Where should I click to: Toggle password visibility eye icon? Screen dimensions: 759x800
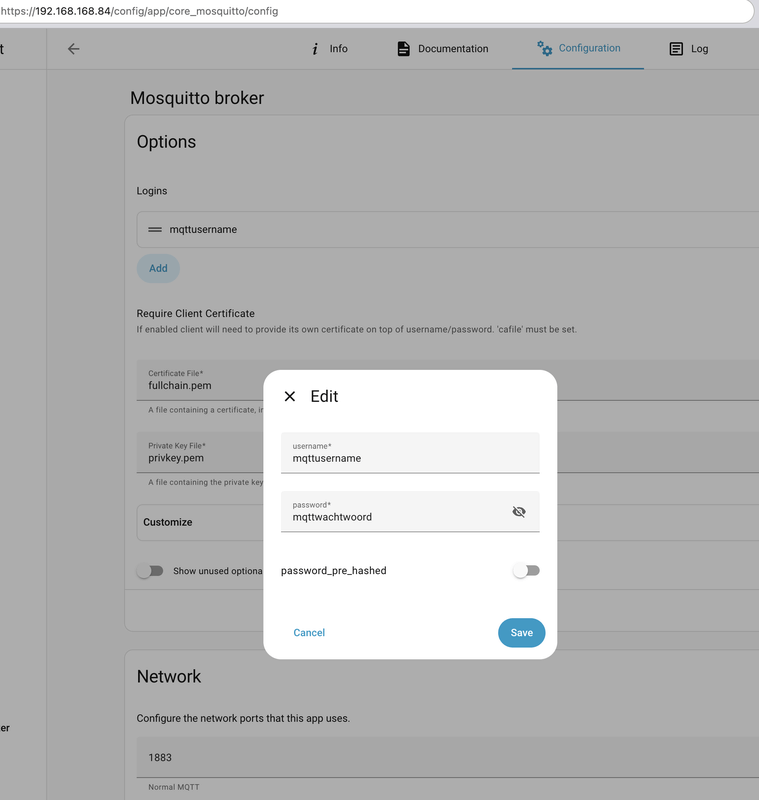click(x=519, y=511)
